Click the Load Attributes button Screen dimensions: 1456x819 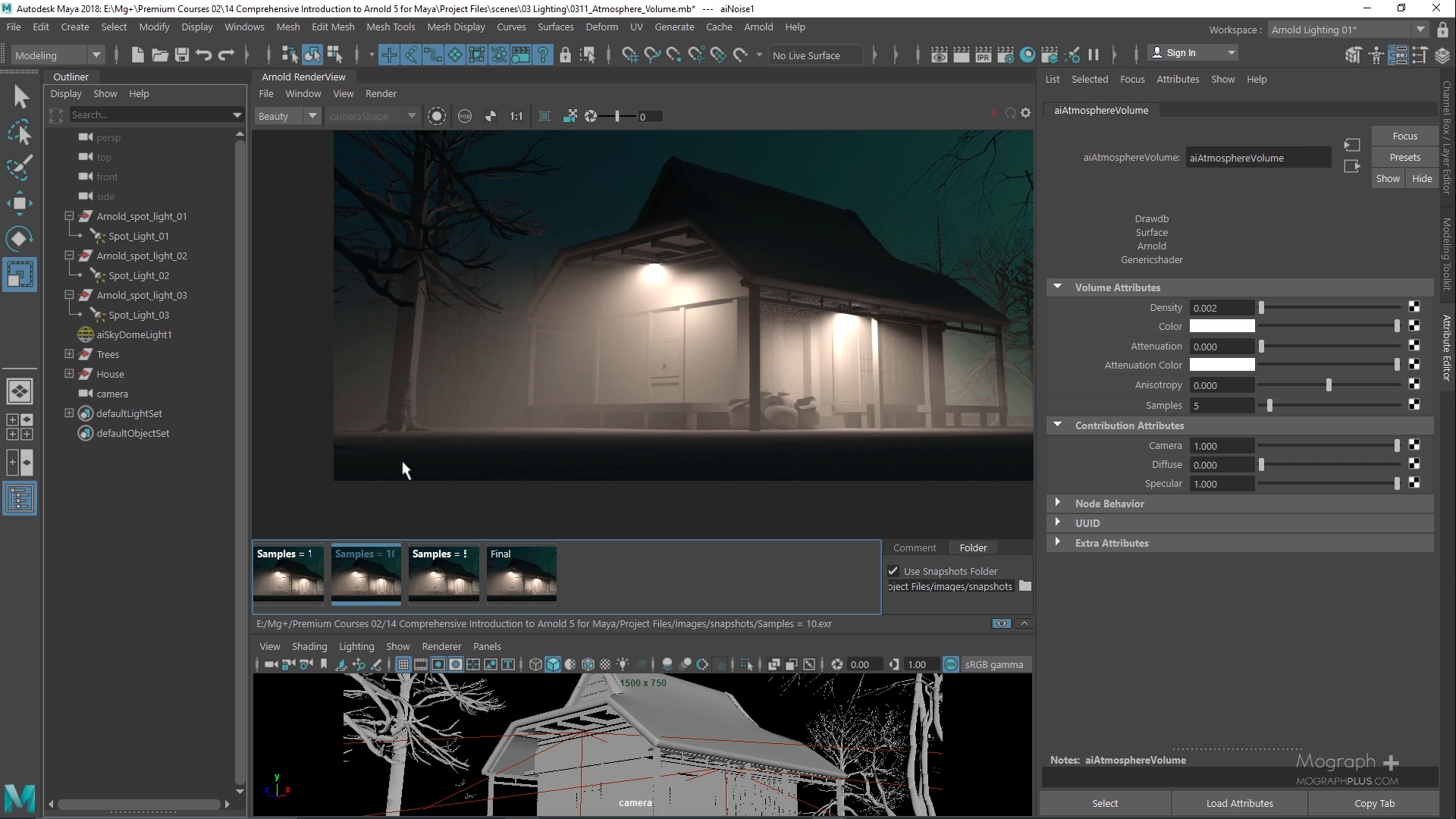click(x=1239, y=803)
